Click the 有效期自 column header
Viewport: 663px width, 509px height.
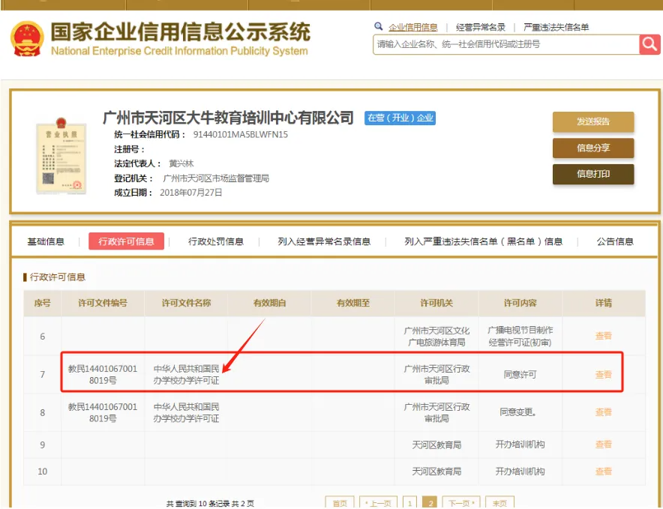click(269, 303)
